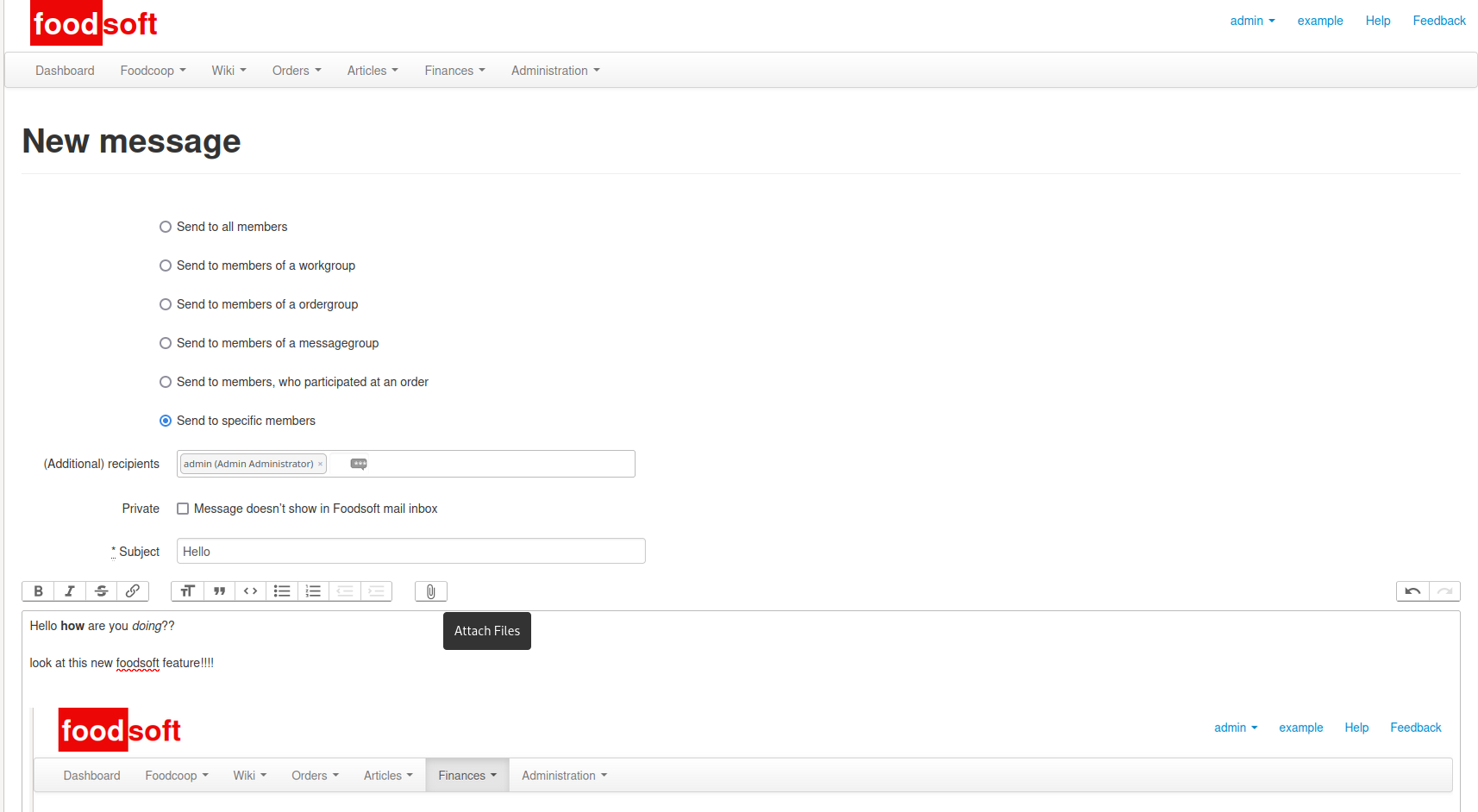Choose 'Send to members of a workgroup'
The height and width of the screenshot is (812, 1478).
tap(166, 265)
